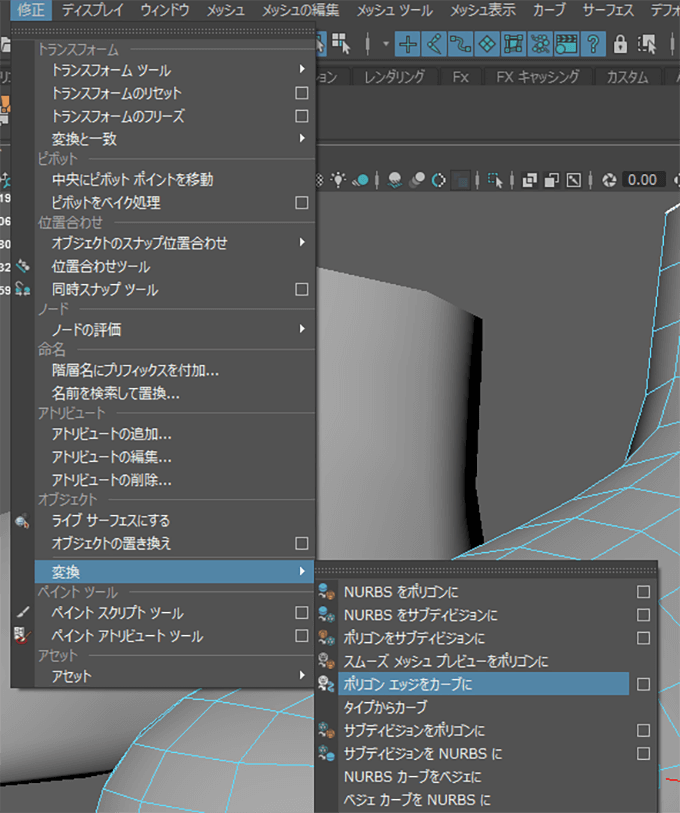Choose アトリビュートの追加...
The image size is (680, 813).
click(175, 434)
